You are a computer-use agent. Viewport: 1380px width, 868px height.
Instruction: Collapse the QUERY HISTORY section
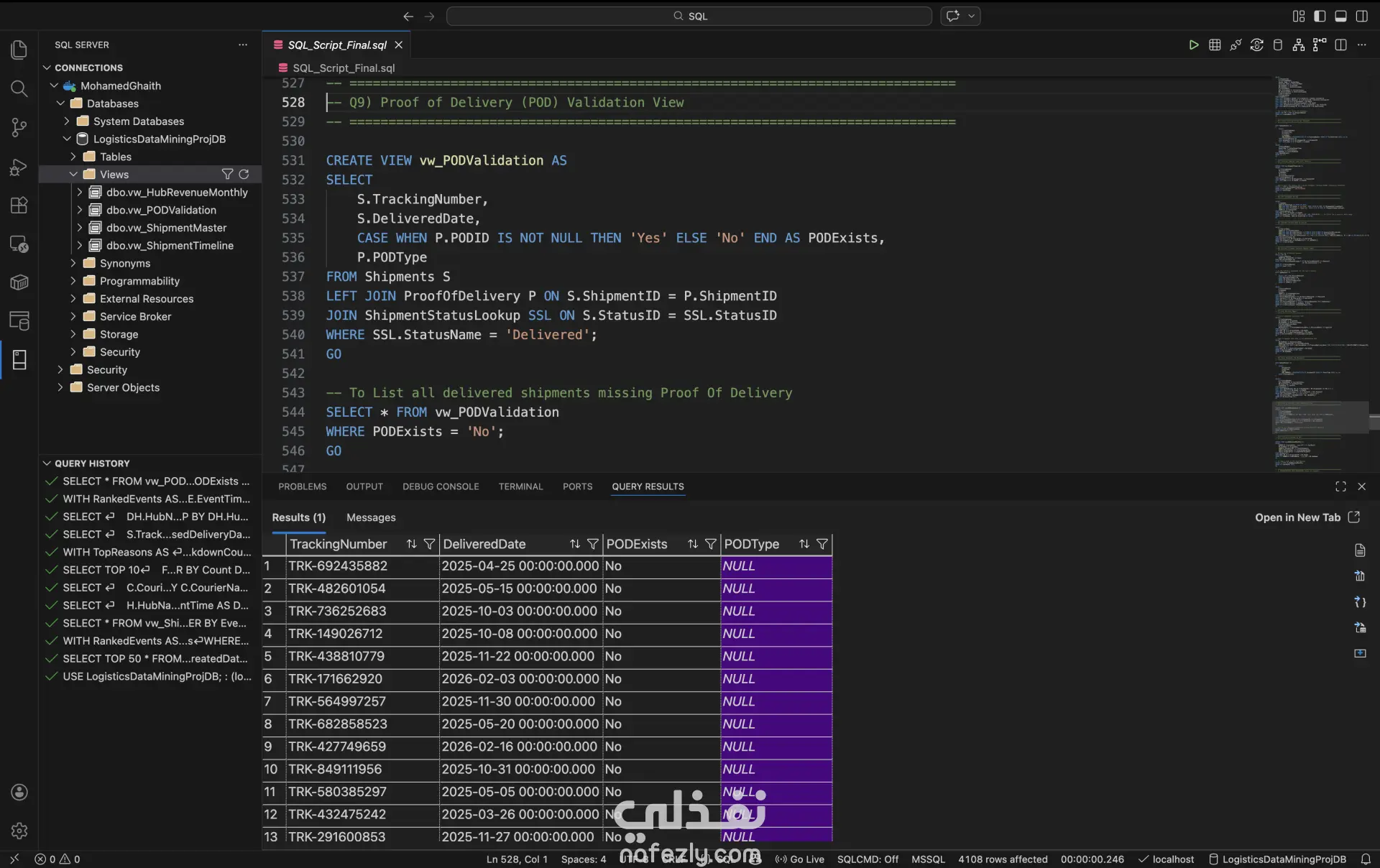point(47,463)
